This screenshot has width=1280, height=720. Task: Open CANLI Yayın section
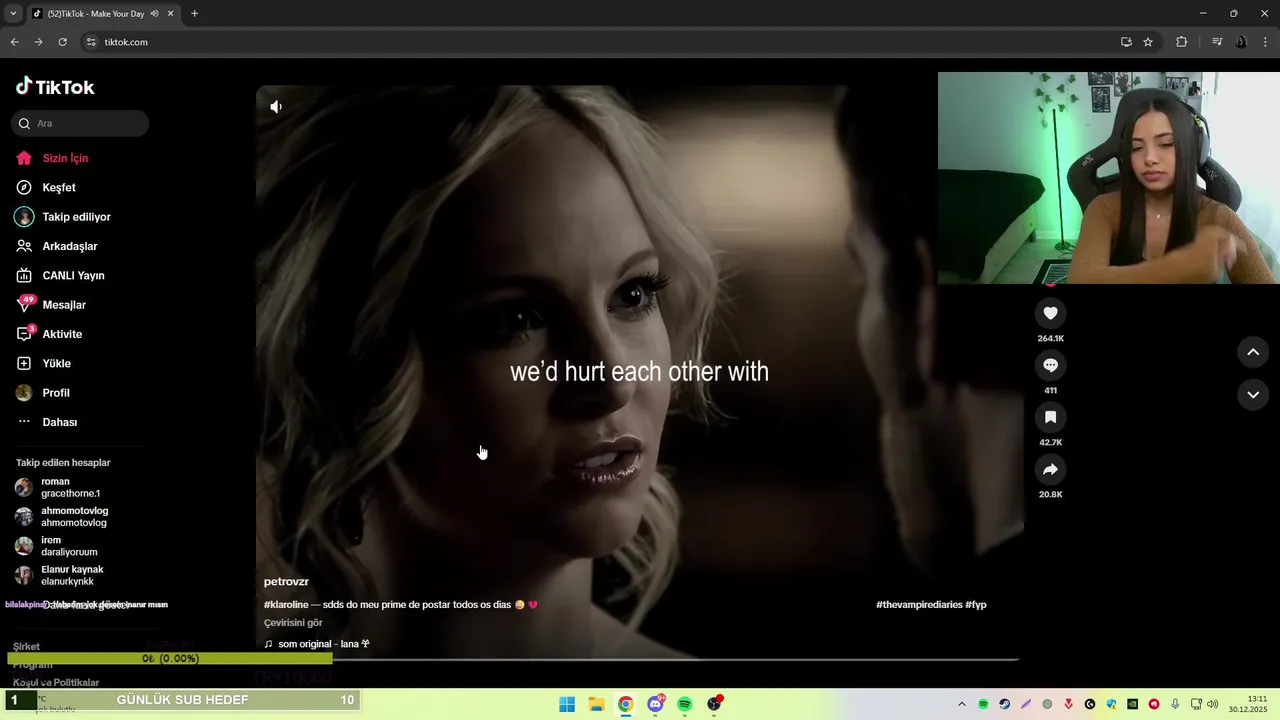coord(60,275)
